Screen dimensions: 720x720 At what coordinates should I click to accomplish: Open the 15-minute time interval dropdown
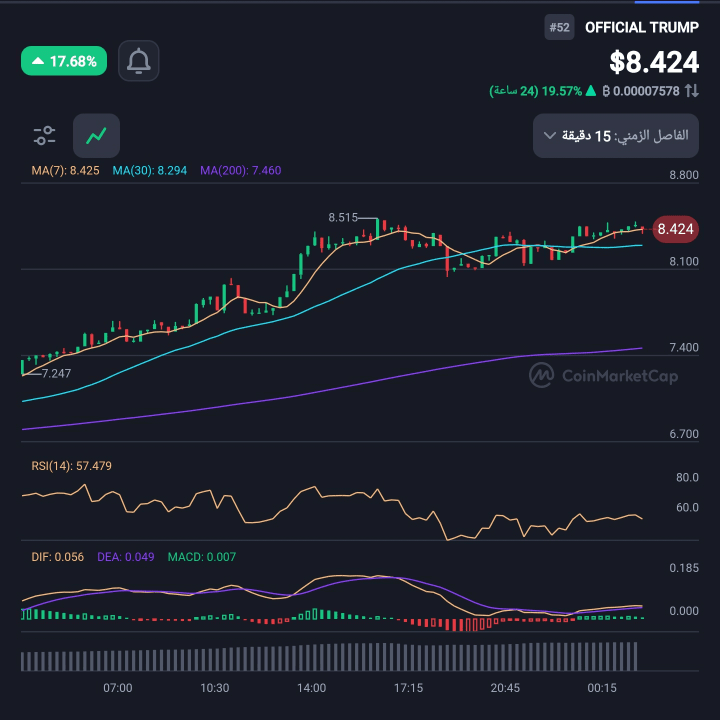pyautogui.click(x=616, y=136)
